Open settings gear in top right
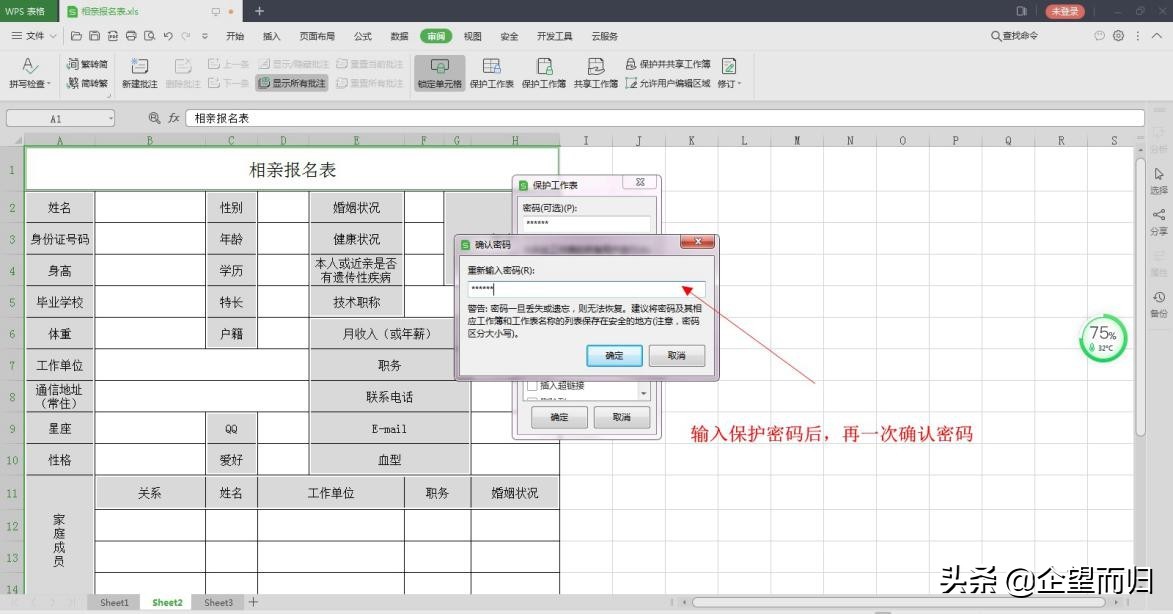 [x=1118, y=36]
